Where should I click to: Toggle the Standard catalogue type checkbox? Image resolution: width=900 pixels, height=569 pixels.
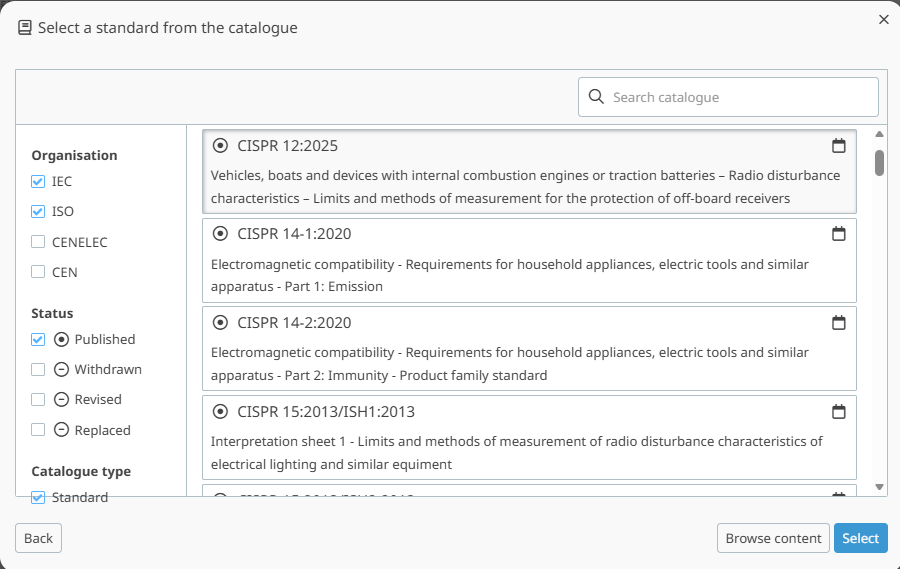(x=38, y=497)
